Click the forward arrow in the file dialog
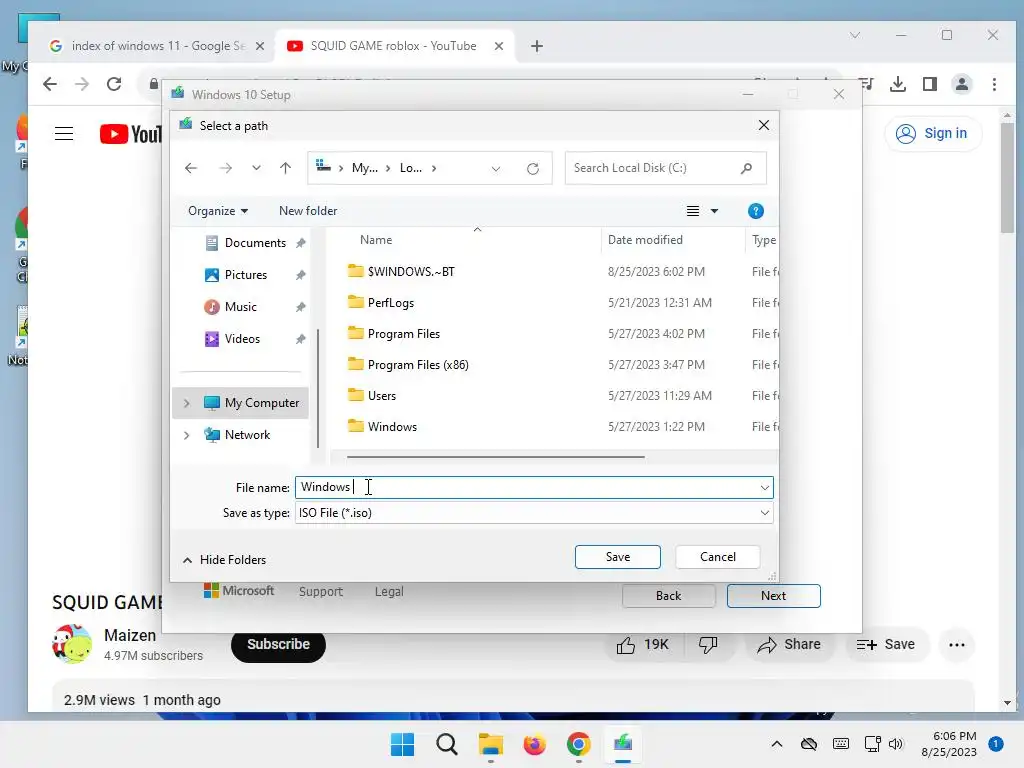Screen dimensions: 1024x768 225,168
